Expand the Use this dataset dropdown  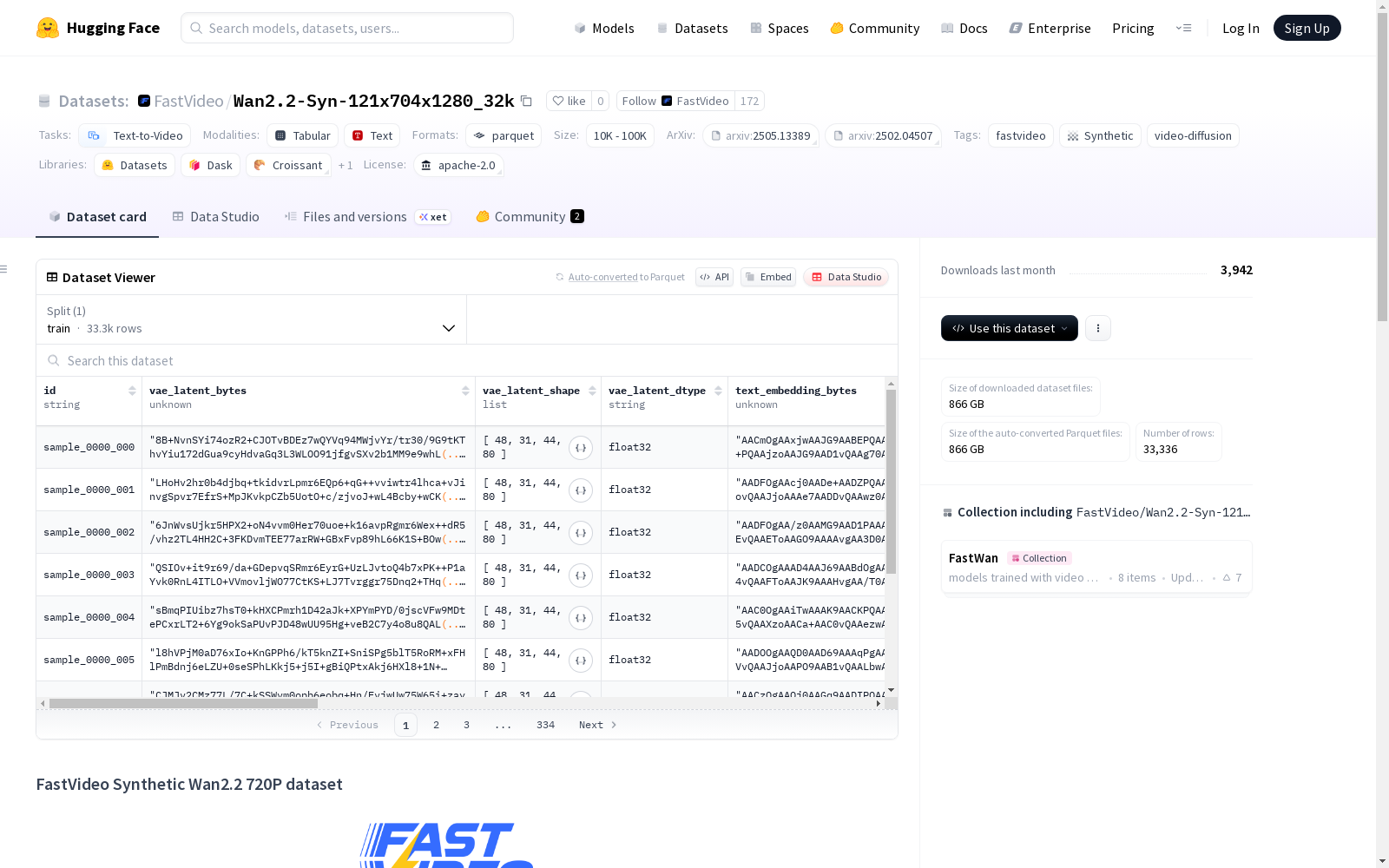[1010, 328]
